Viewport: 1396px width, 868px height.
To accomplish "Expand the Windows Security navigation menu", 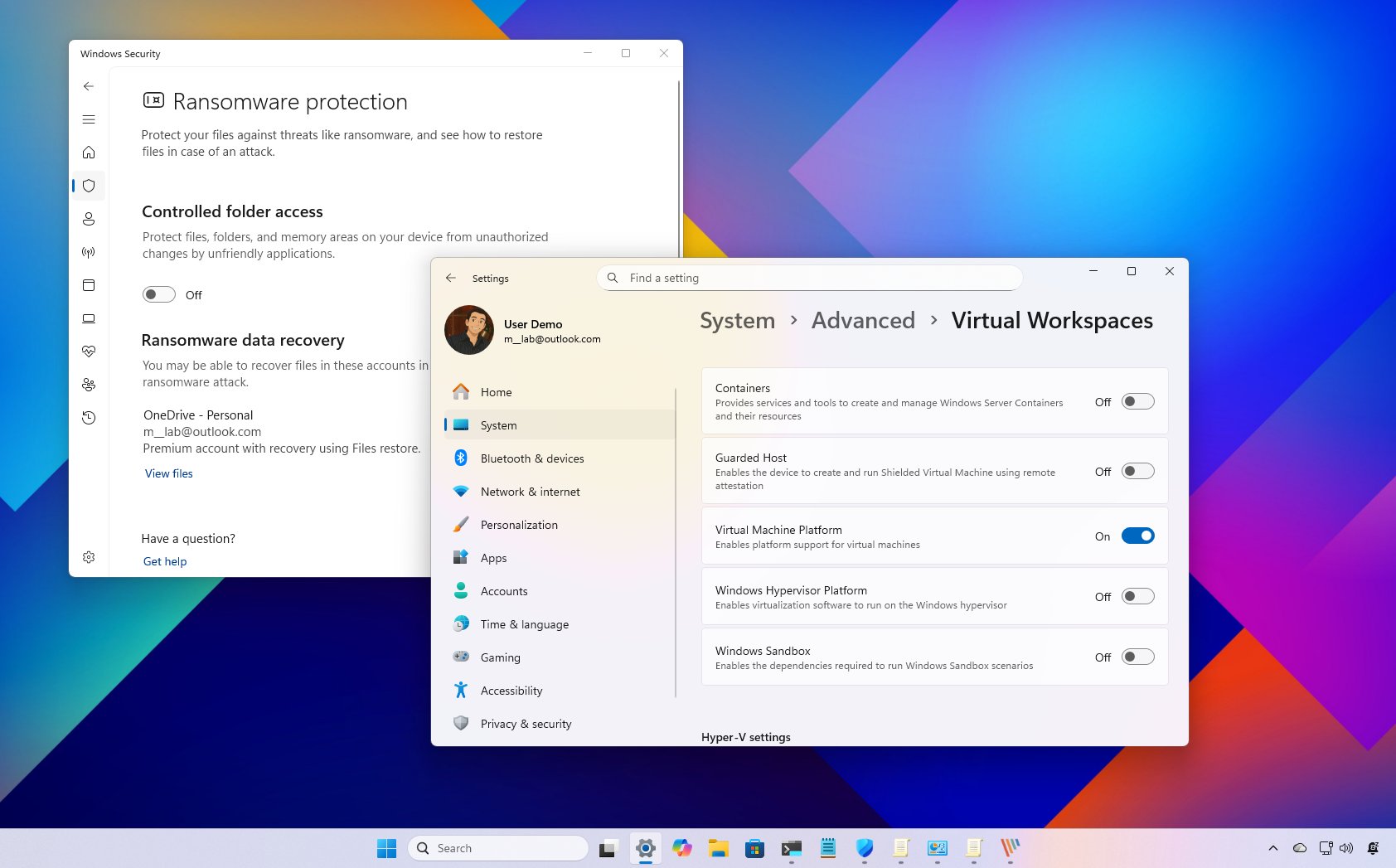I will 89,119.
